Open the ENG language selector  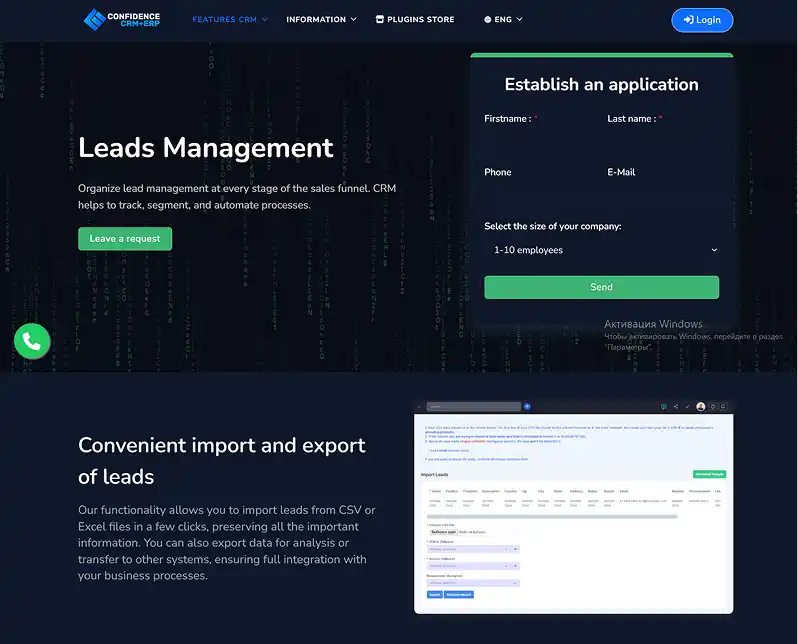(x=503, y=19)
